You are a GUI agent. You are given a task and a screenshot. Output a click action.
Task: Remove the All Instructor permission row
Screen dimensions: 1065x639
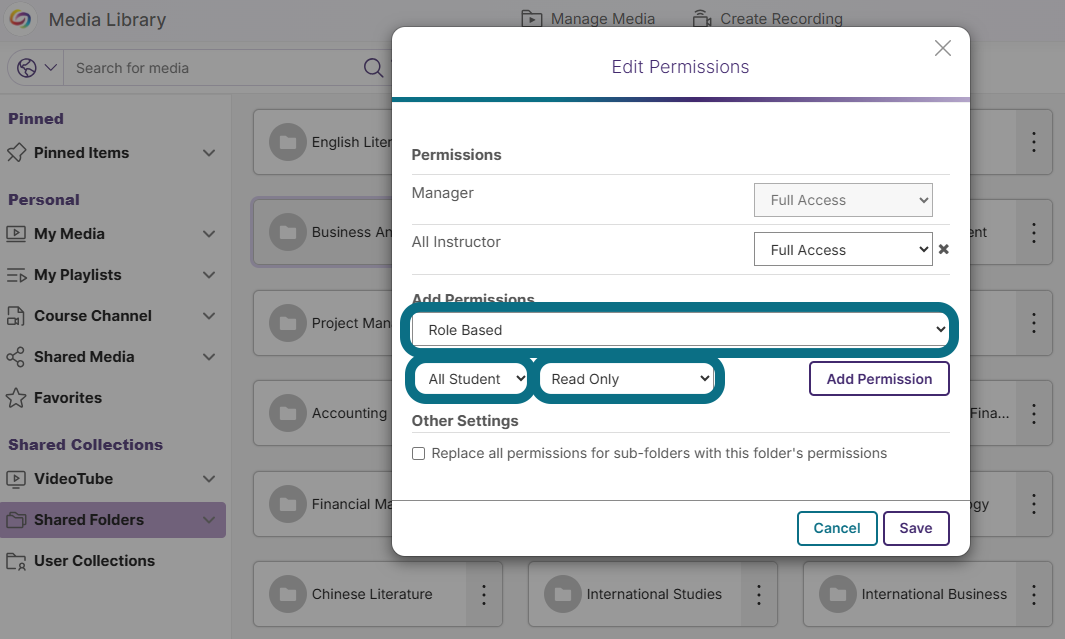[943, 250]
